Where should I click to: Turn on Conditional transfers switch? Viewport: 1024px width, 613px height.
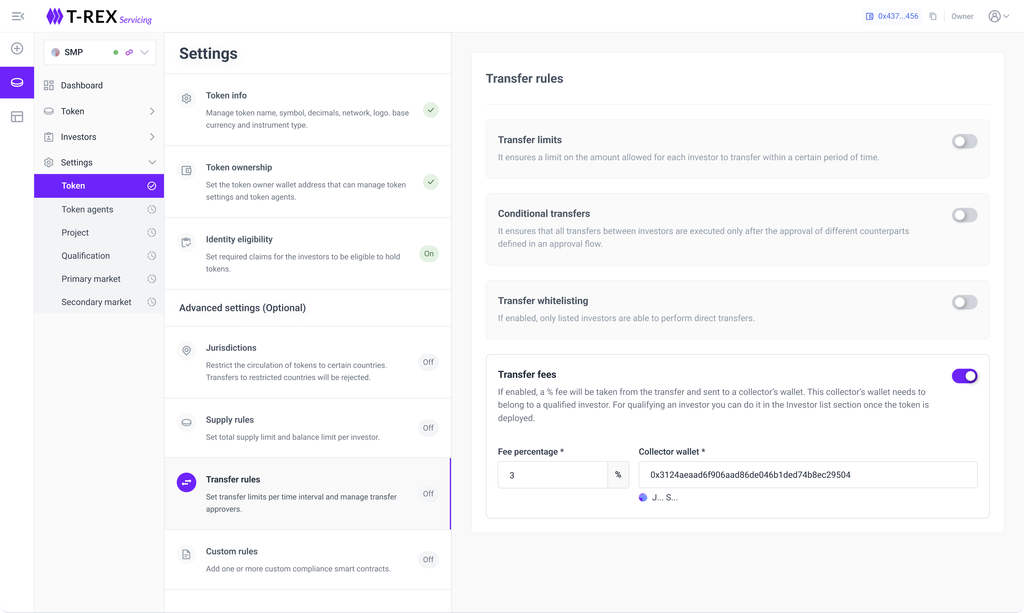[964, 215]
